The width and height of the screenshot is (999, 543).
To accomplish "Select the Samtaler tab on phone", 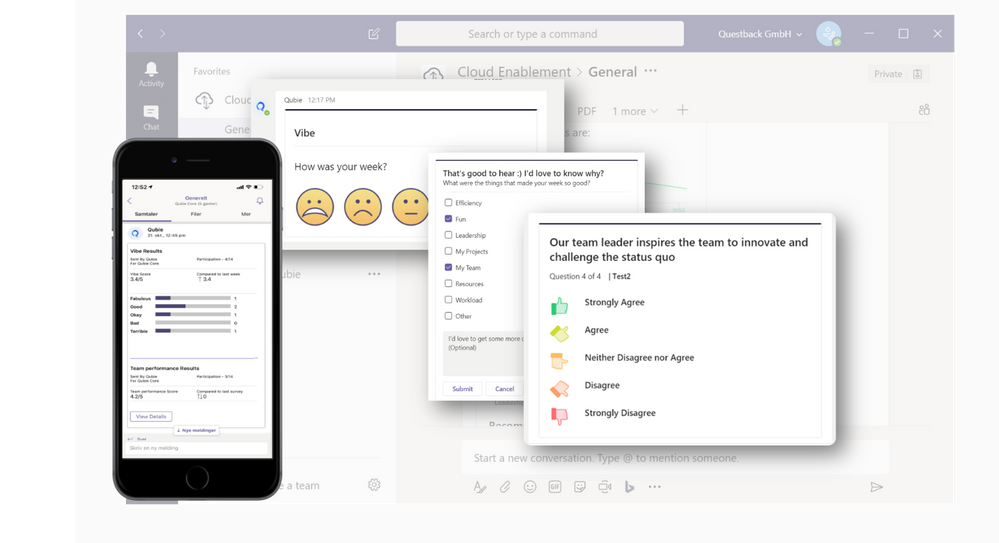I will pyautogui.click(x=146, y=214).
